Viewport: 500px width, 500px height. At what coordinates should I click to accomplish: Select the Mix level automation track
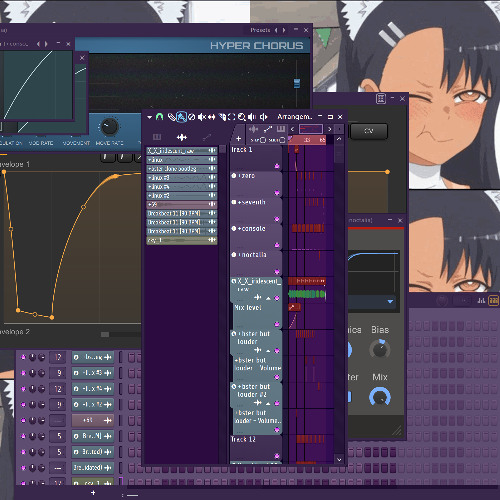tap(256, 316)
